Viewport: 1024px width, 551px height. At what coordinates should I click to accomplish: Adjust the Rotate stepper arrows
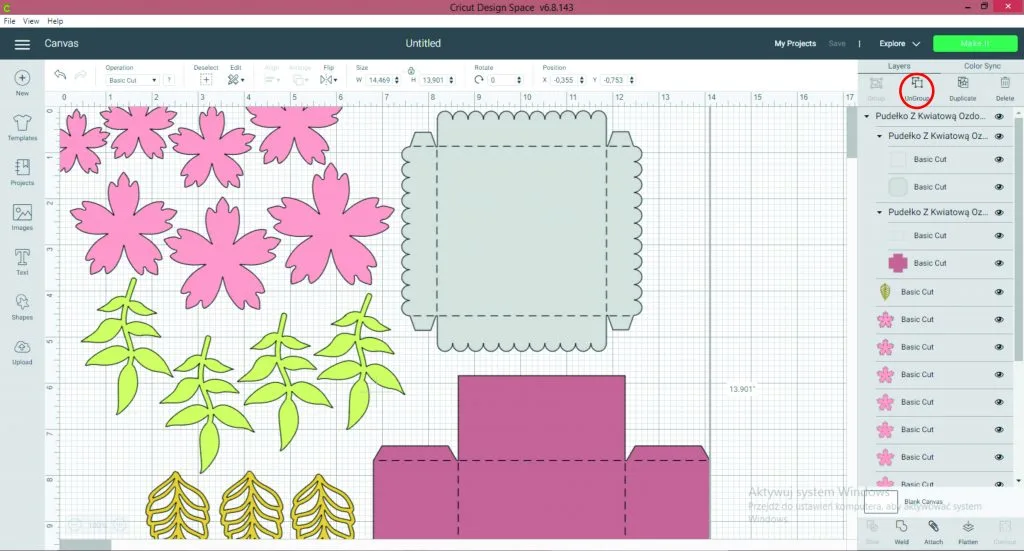click(519, 80)
